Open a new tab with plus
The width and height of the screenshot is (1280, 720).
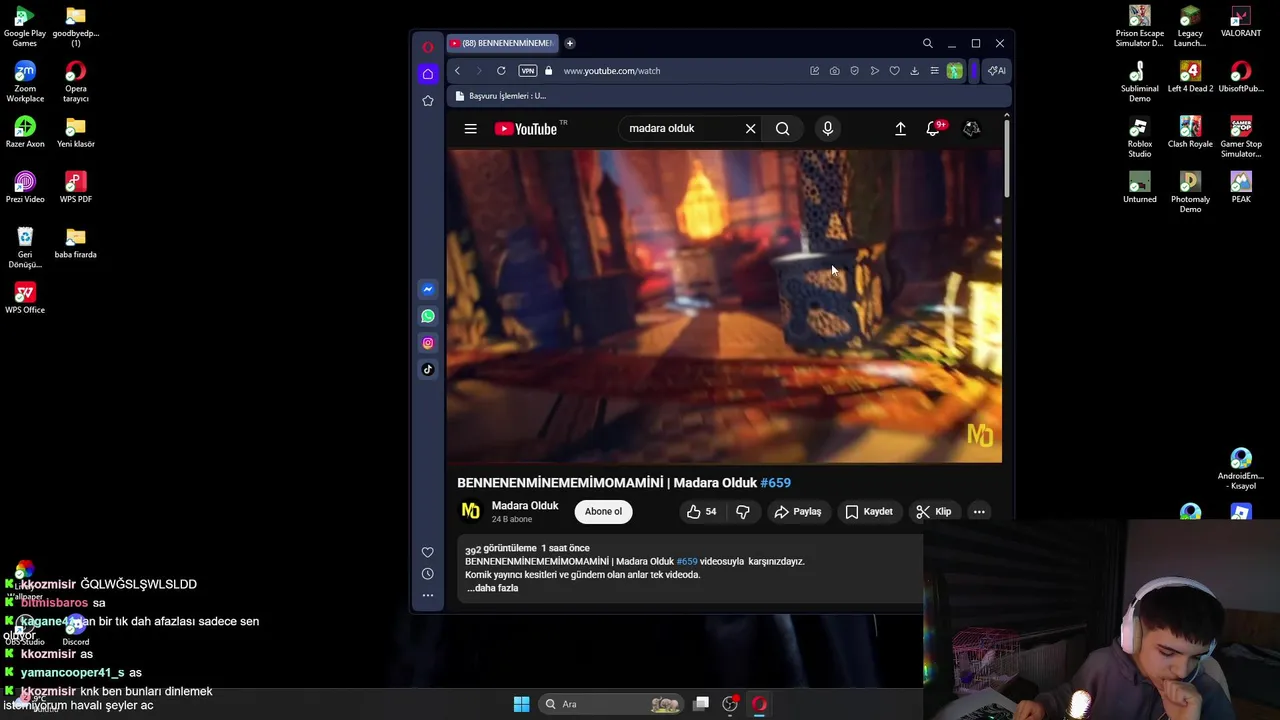(x=569, y=43)
